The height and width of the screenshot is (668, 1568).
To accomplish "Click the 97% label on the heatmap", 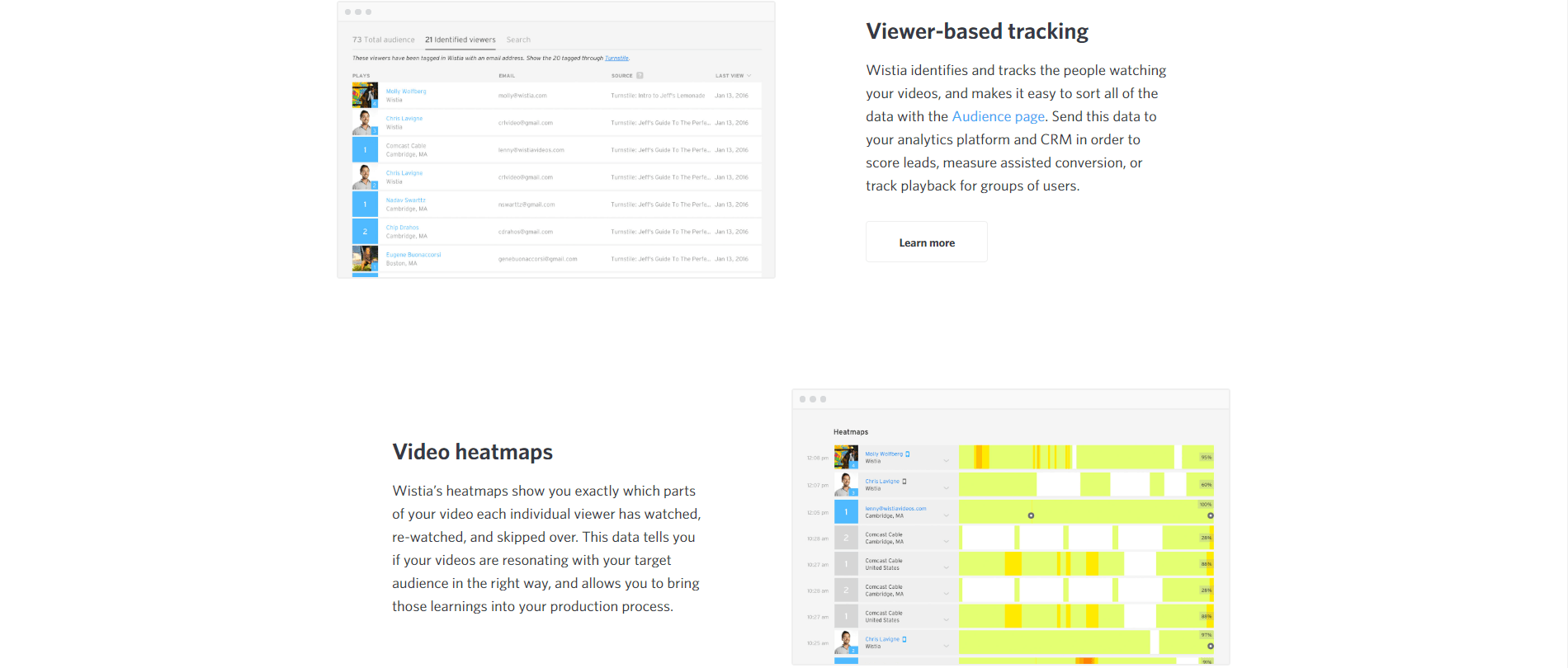I will (x=1207, y=635).
